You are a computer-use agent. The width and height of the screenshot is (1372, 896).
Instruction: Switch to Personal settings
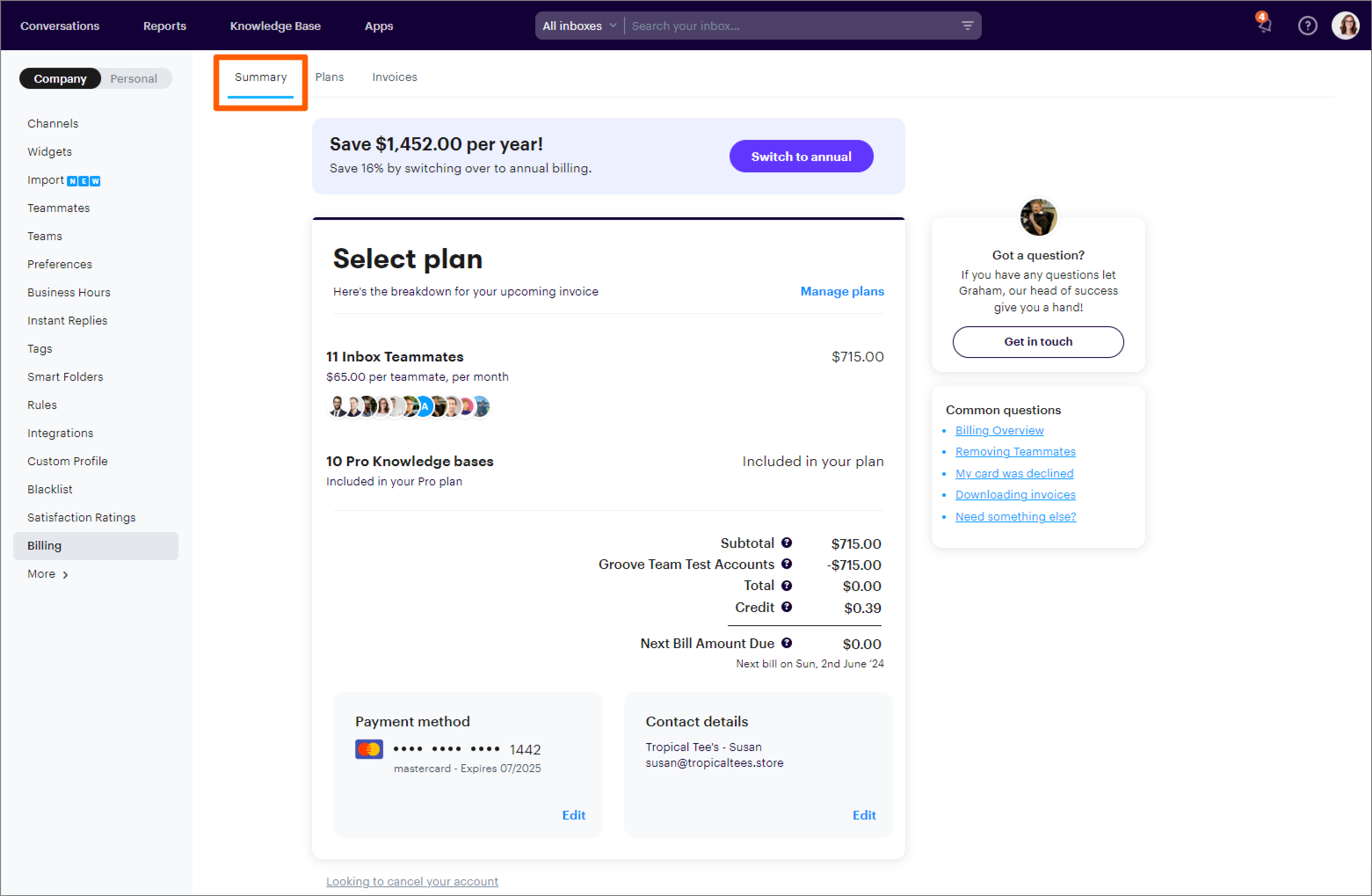pyautogui.click(x=134, y=78)
